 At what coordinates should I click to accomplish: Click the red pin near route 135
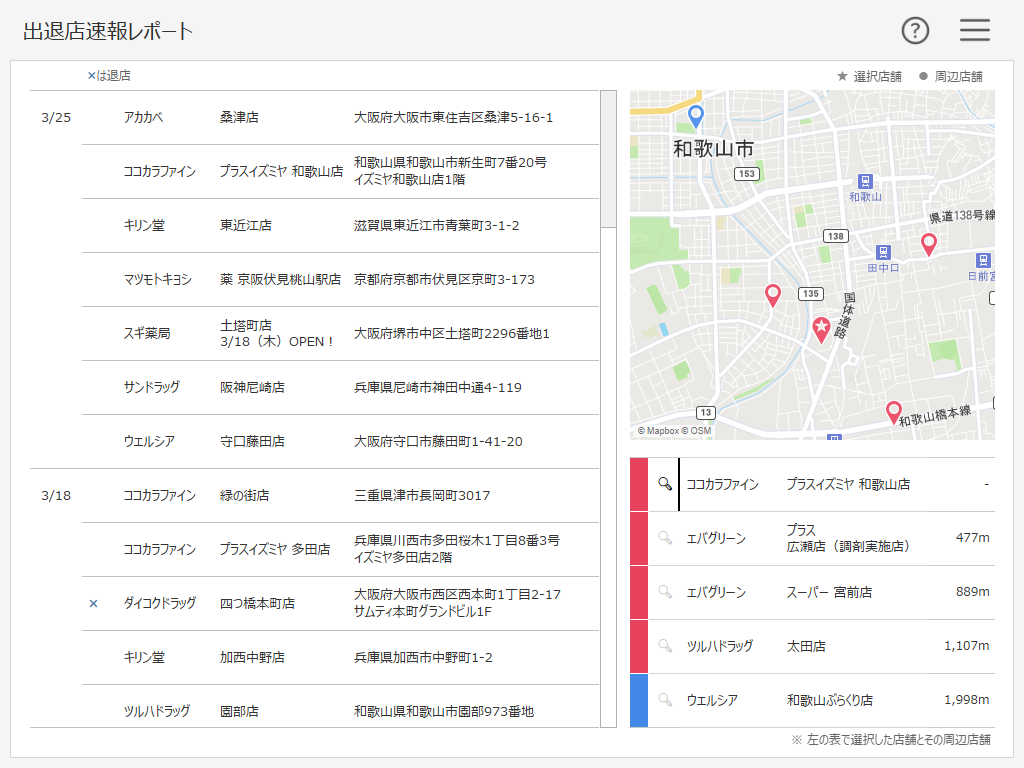[x=773, y=296]
